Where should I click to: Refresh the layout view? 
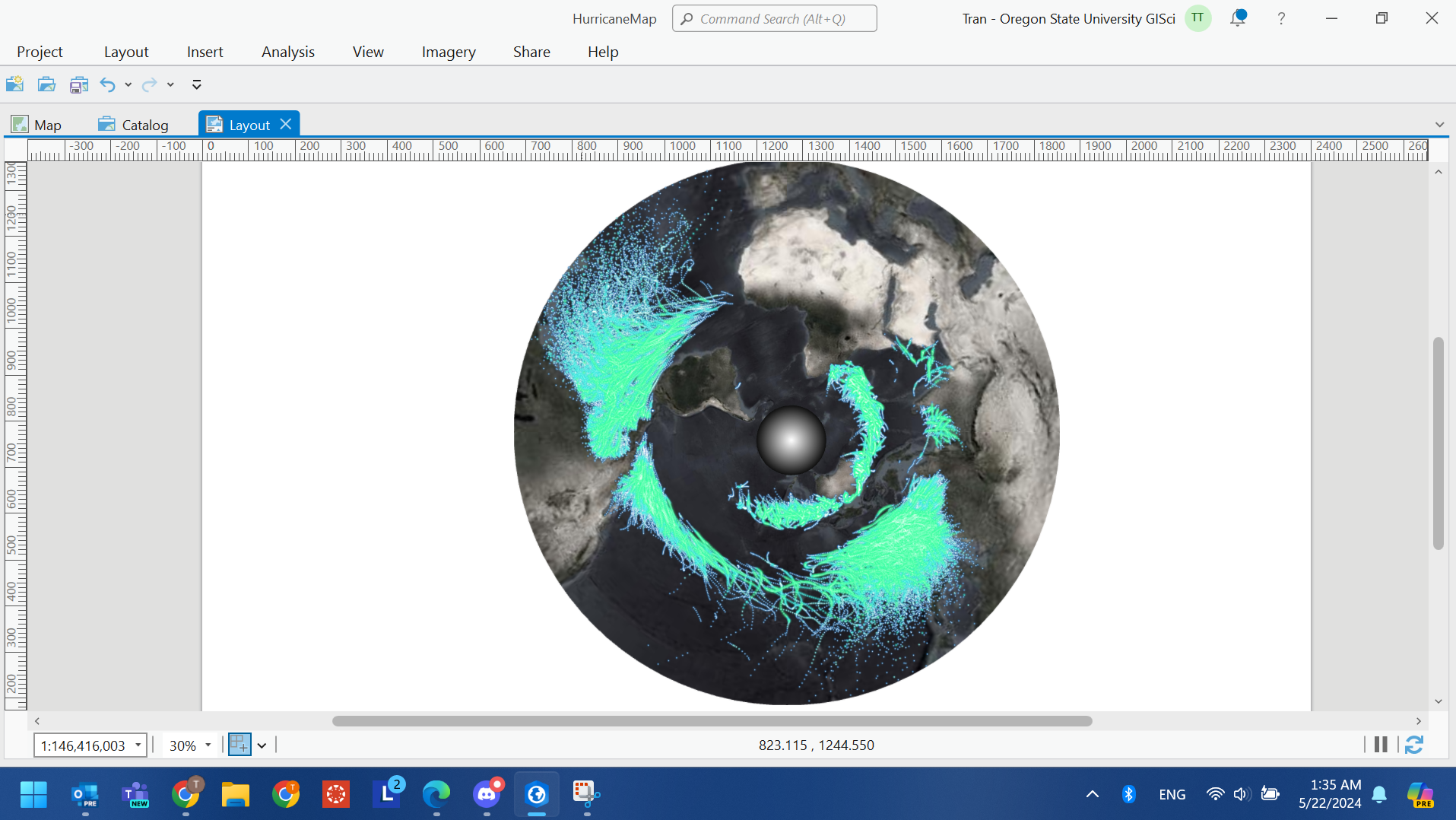coord(1413,745)
